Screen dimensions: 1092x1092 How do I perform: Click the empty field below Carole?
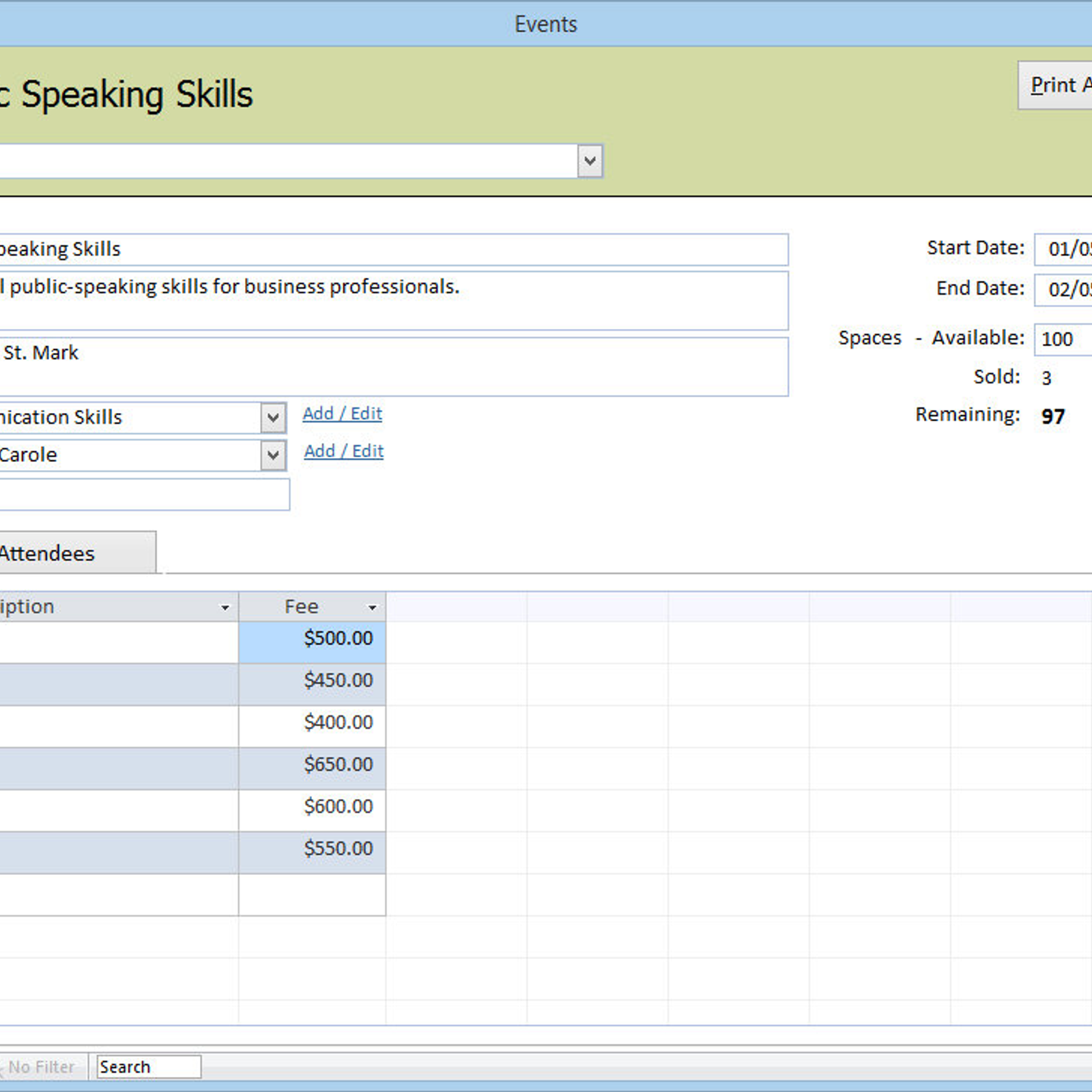pyautogui.click(x=144, y=494)
